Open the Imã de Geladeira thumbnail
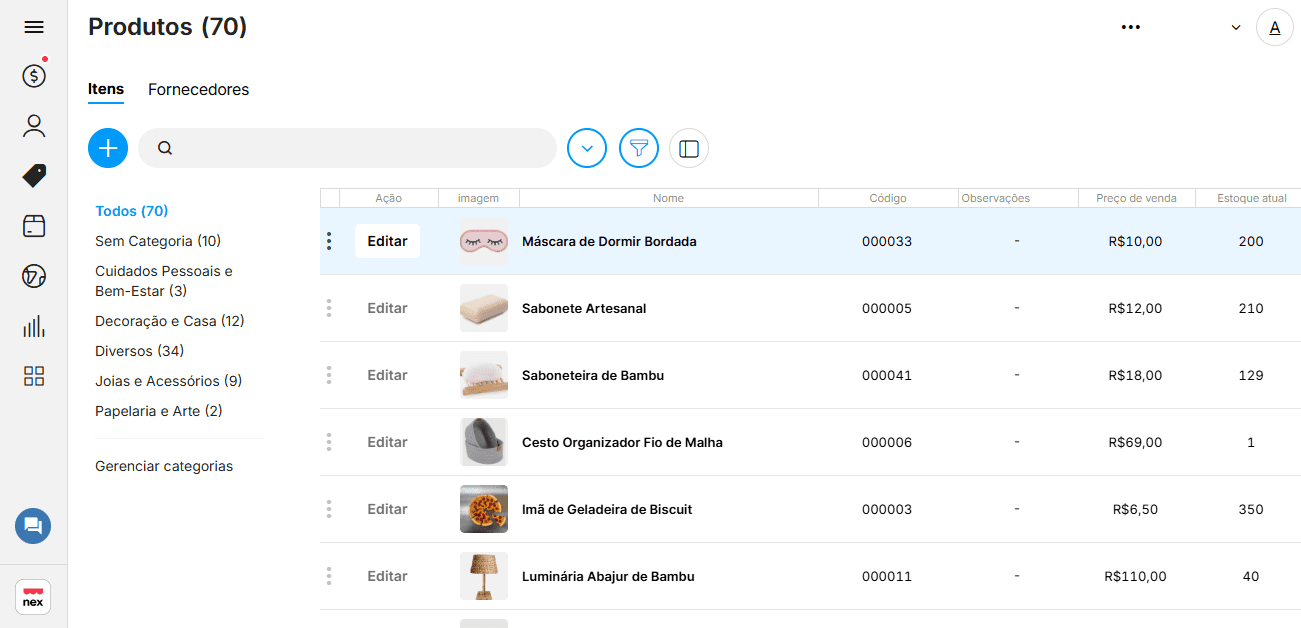Screen dimensions: 1301x628 (484, 509)
